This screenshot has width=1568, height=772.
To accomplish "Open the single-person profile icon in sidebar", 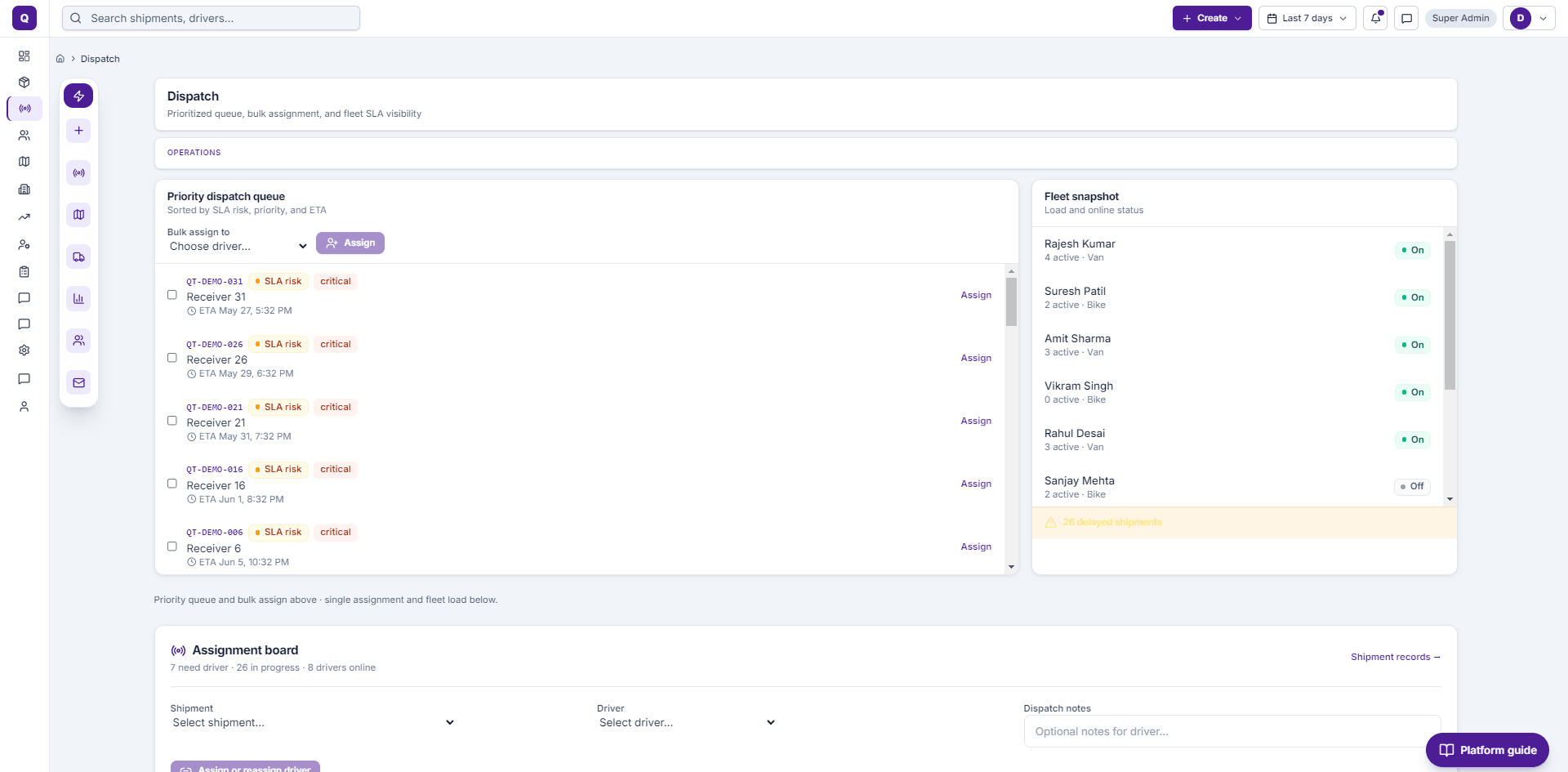I will [x=24, y=406].
